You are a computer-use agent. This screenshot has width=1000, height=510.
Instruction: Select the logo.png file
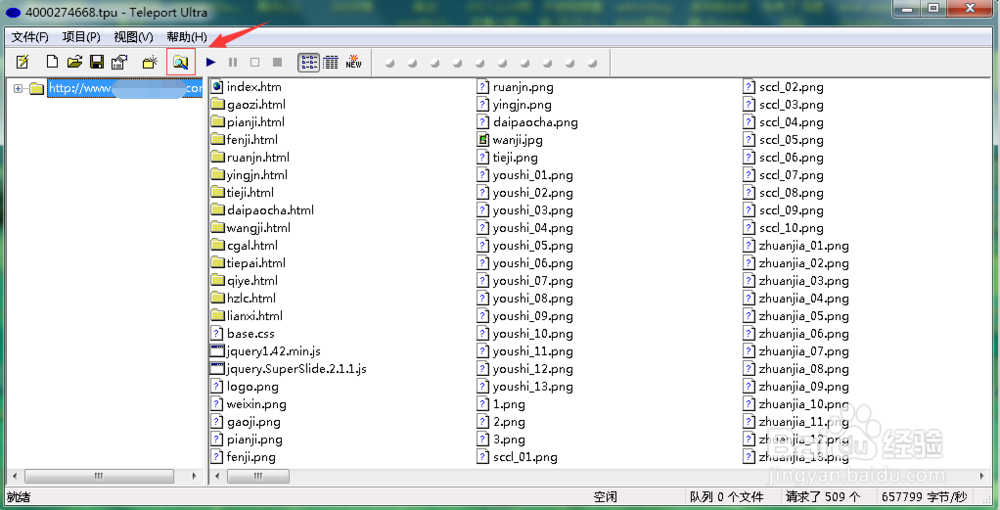tap(245, 386)
